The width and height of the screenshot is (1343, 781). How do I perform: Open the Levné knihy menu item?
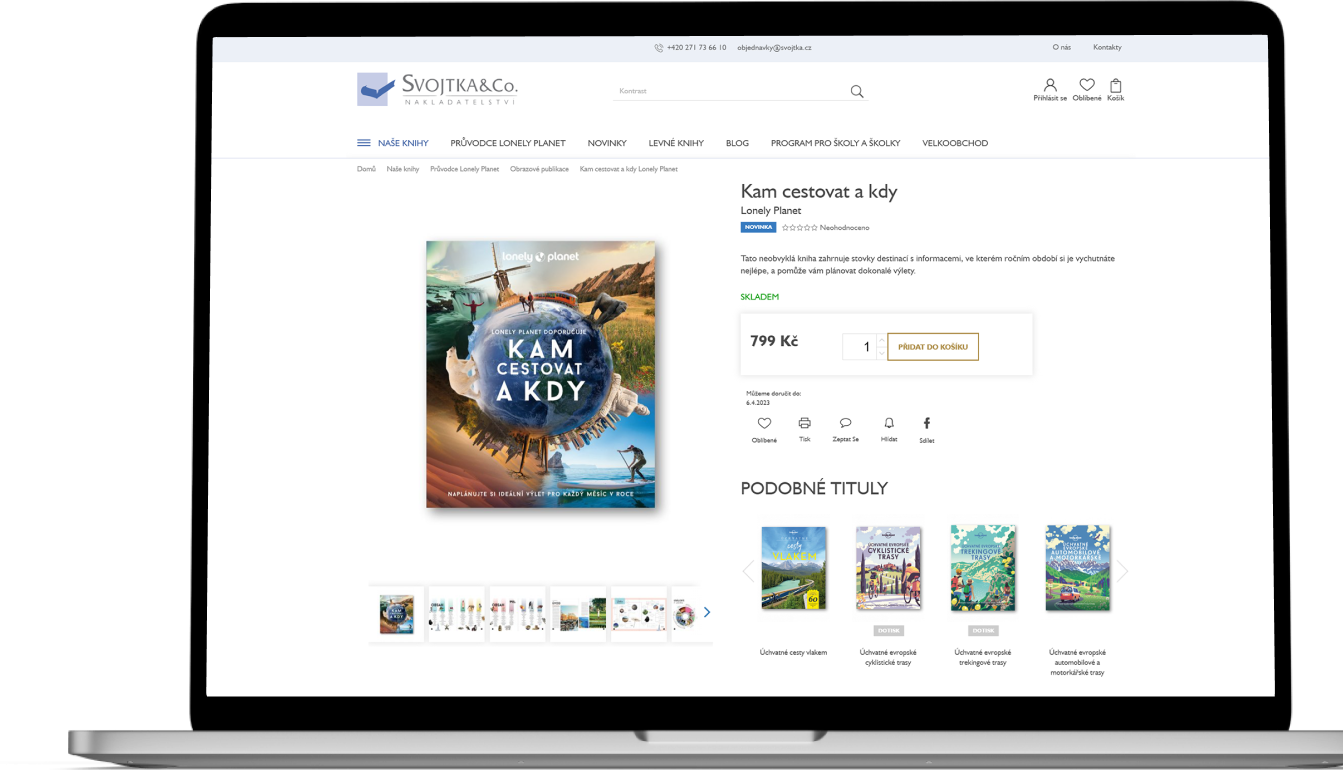(676, 143)
